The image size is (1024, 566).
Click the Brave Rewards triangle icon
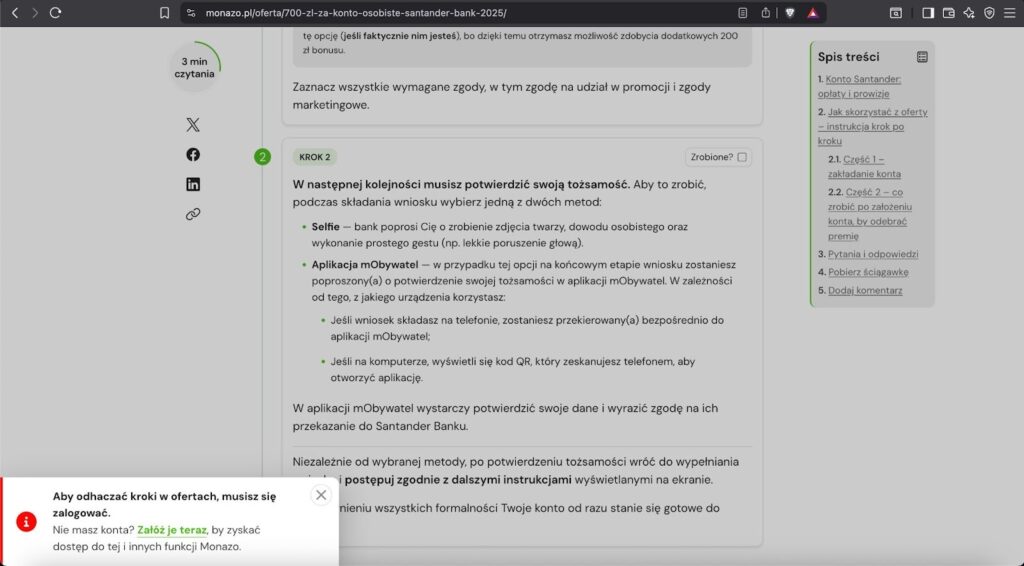813,13
